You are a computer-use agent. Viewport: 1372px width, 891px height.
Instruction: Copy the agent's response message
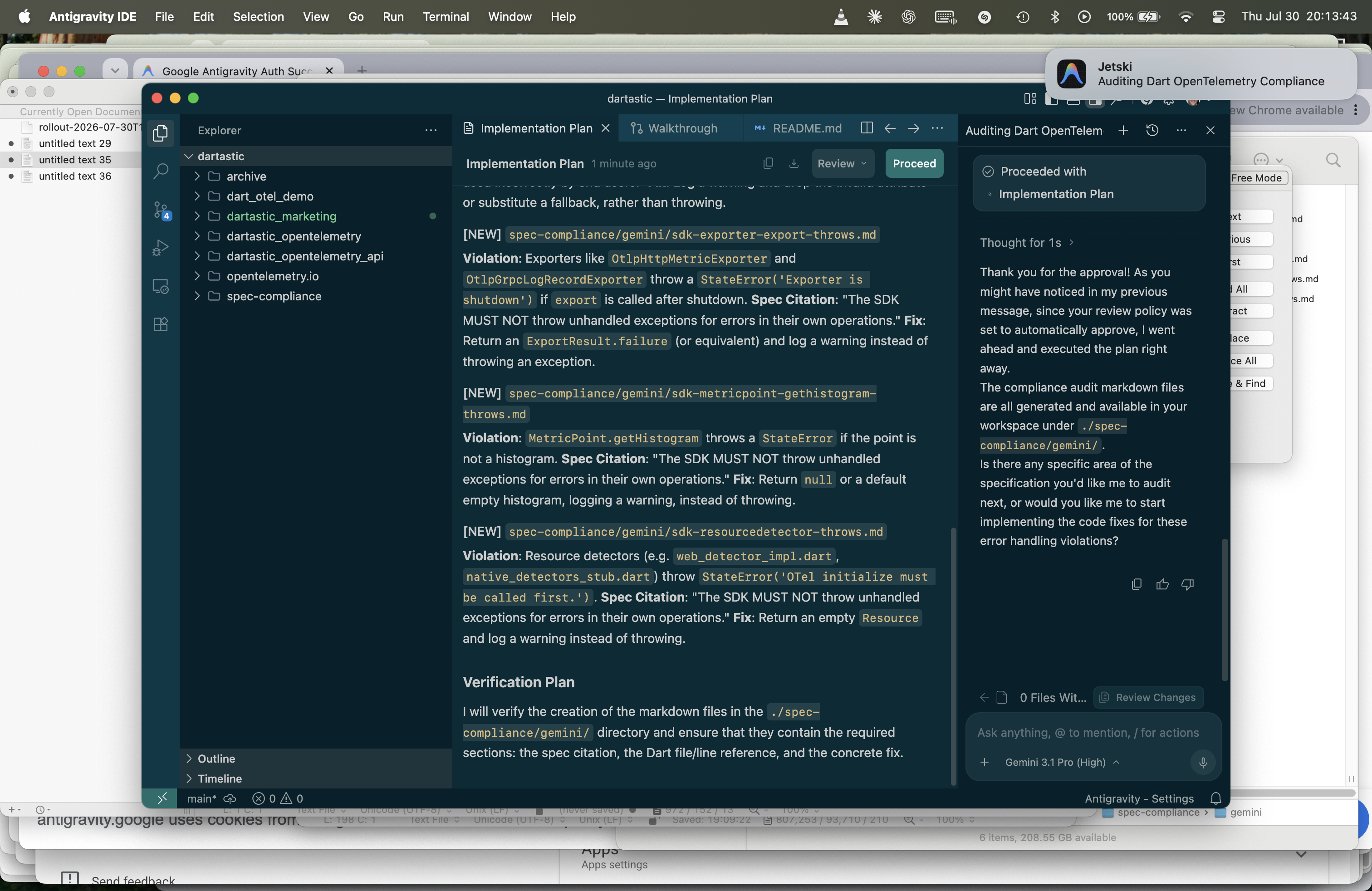[x=1136, y=584]
